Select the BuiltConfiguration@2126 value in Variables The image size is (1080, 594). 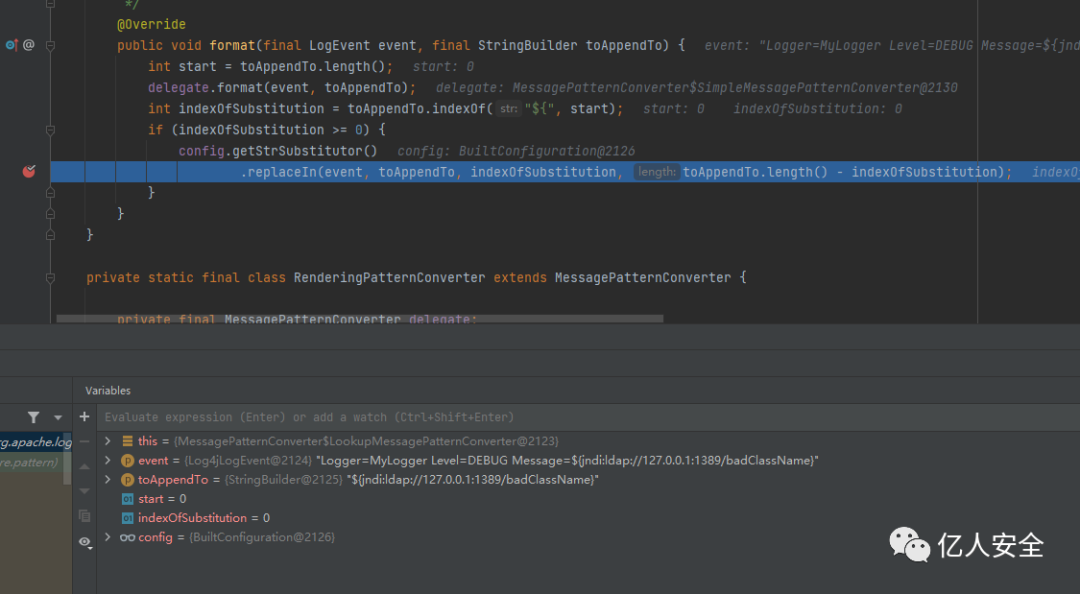pos(262,537)
